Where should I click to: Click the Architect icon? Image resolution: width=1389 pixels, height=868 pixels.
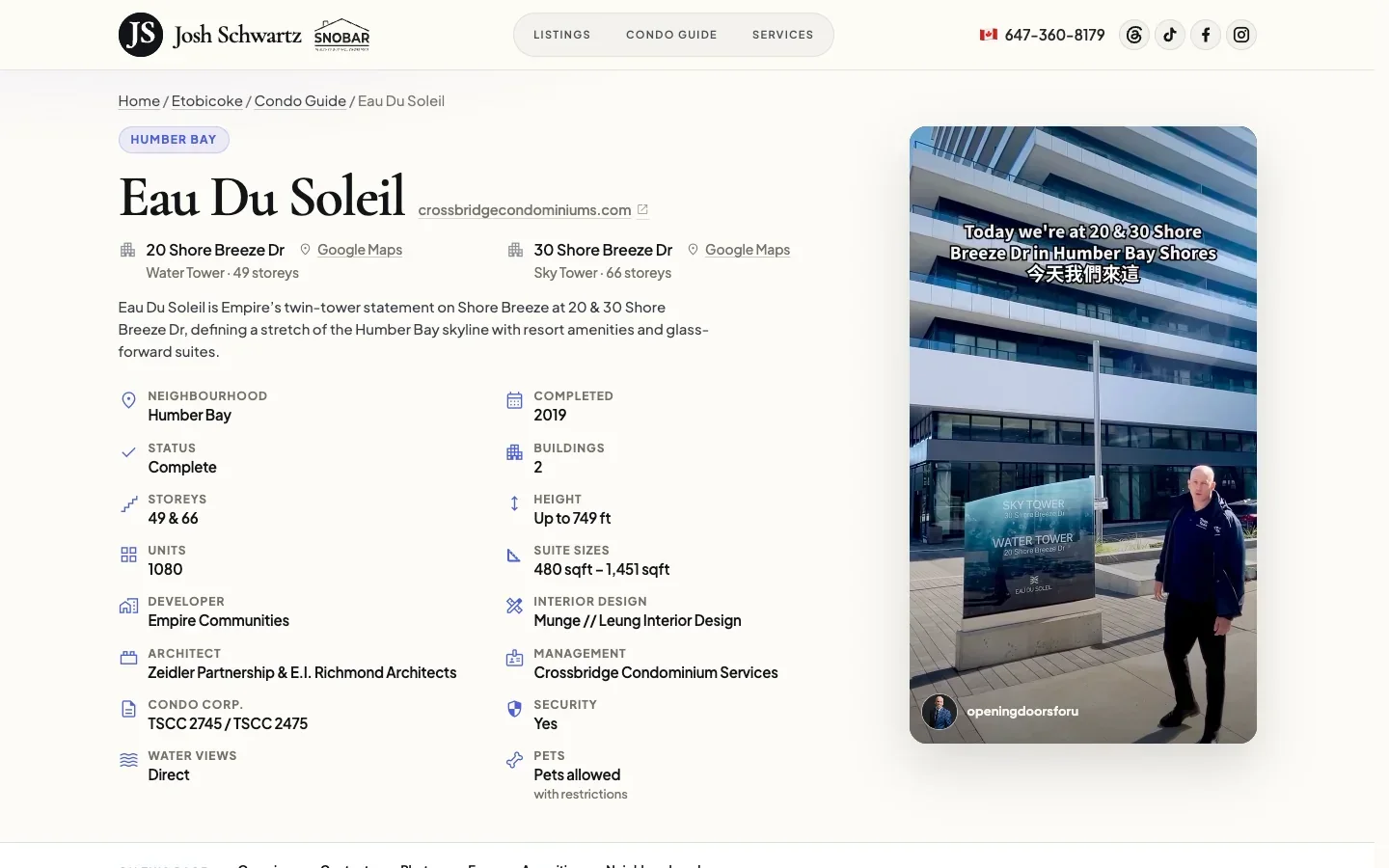point(128,658)
